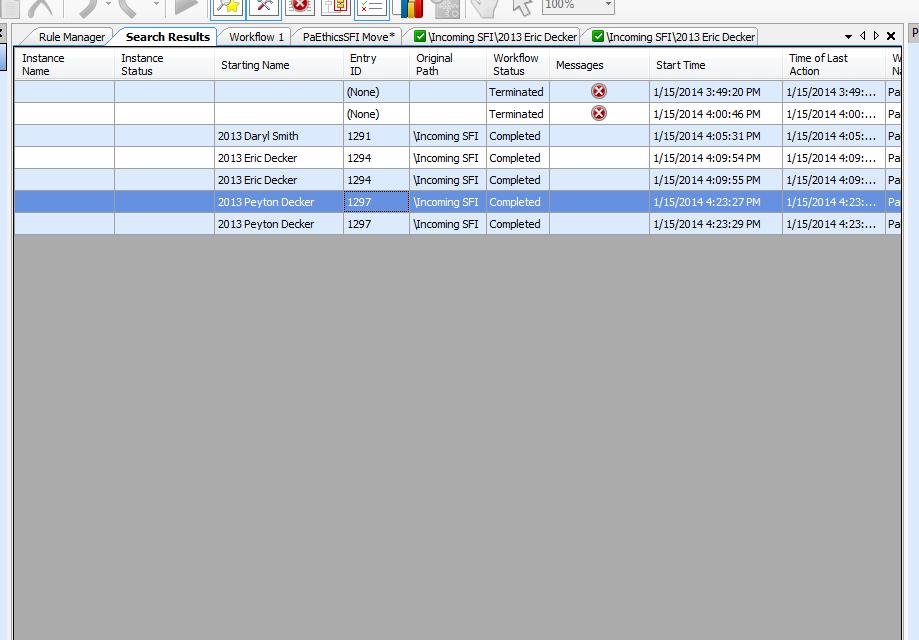919x640 pixels.
Task: Sort by the Original Path column header
Action: [x=448, y=64]
